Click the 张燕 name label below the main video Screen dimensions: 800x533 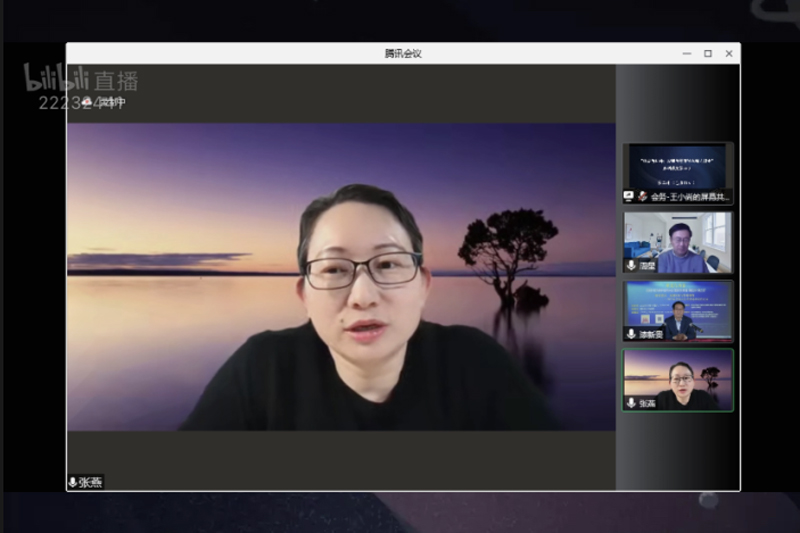(x=91, y=482)
